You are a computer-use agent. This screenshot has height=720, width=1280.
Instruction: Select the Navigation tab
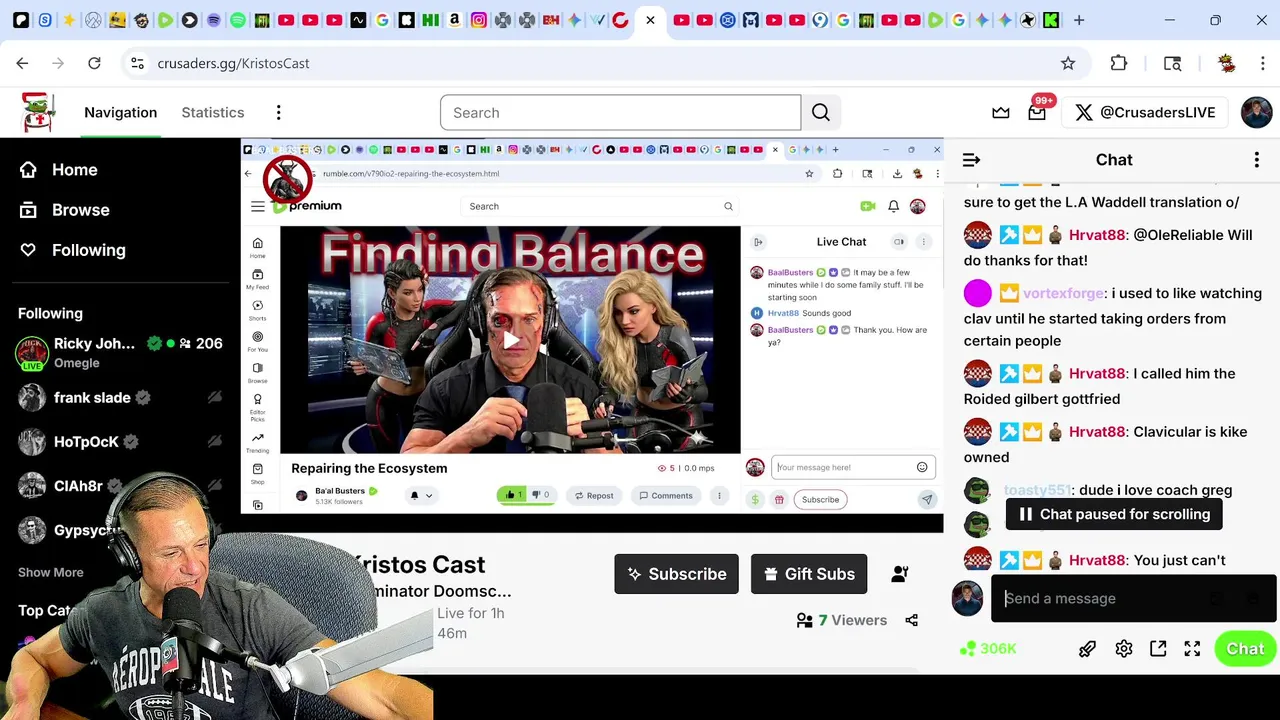[120, 113]
